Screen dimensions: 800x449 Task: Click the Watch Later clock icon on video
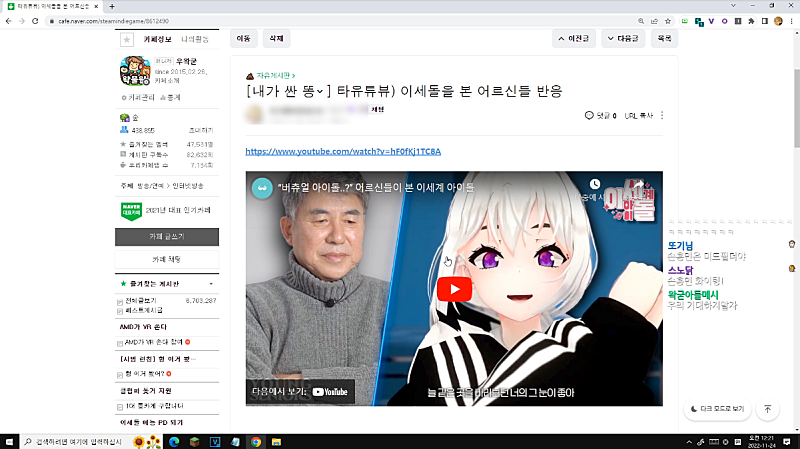[x=594, y=185]
